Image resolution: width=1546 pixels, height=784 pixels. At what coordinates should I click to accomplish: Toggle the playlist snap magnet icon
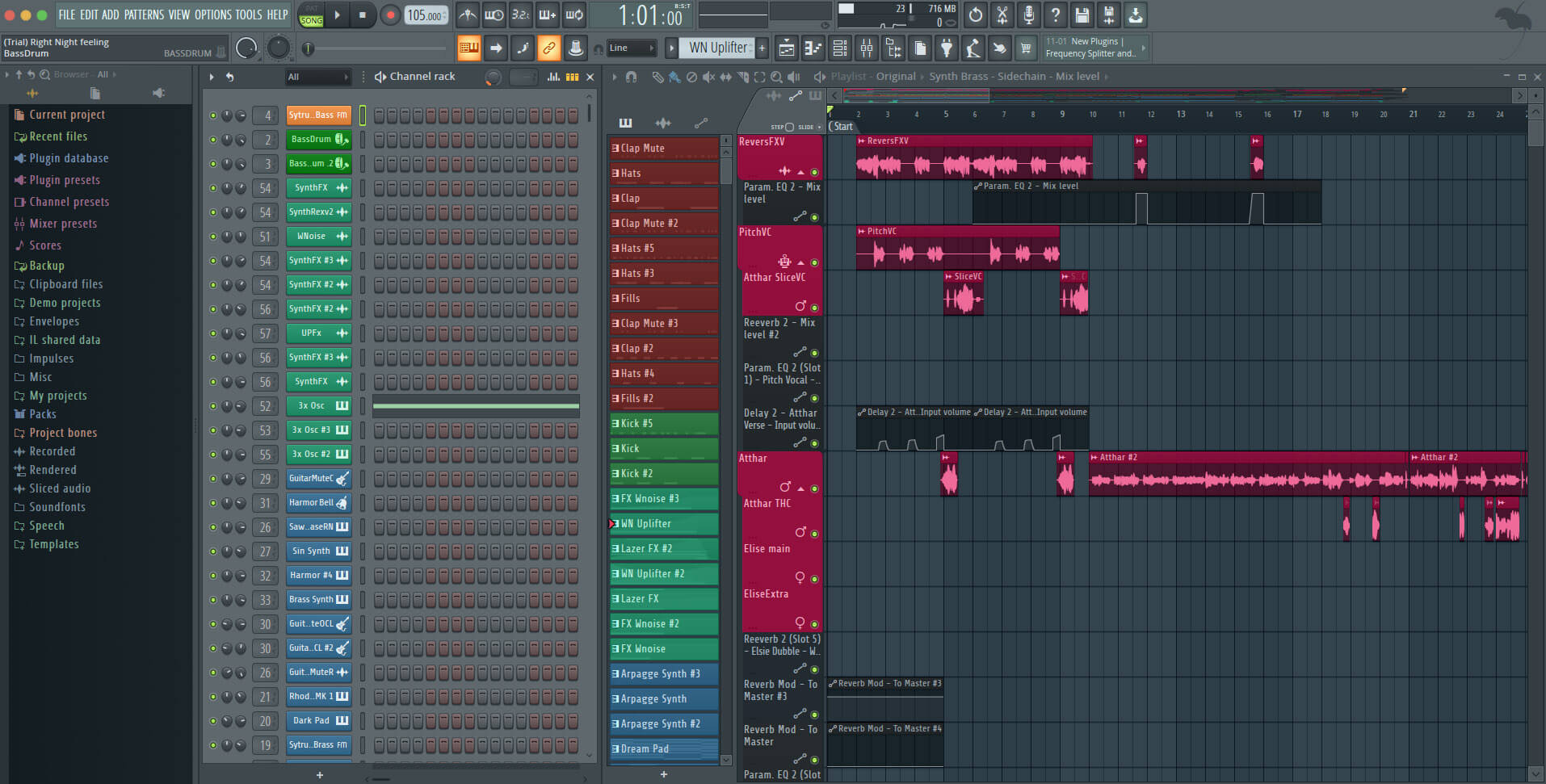coord(631,77)
